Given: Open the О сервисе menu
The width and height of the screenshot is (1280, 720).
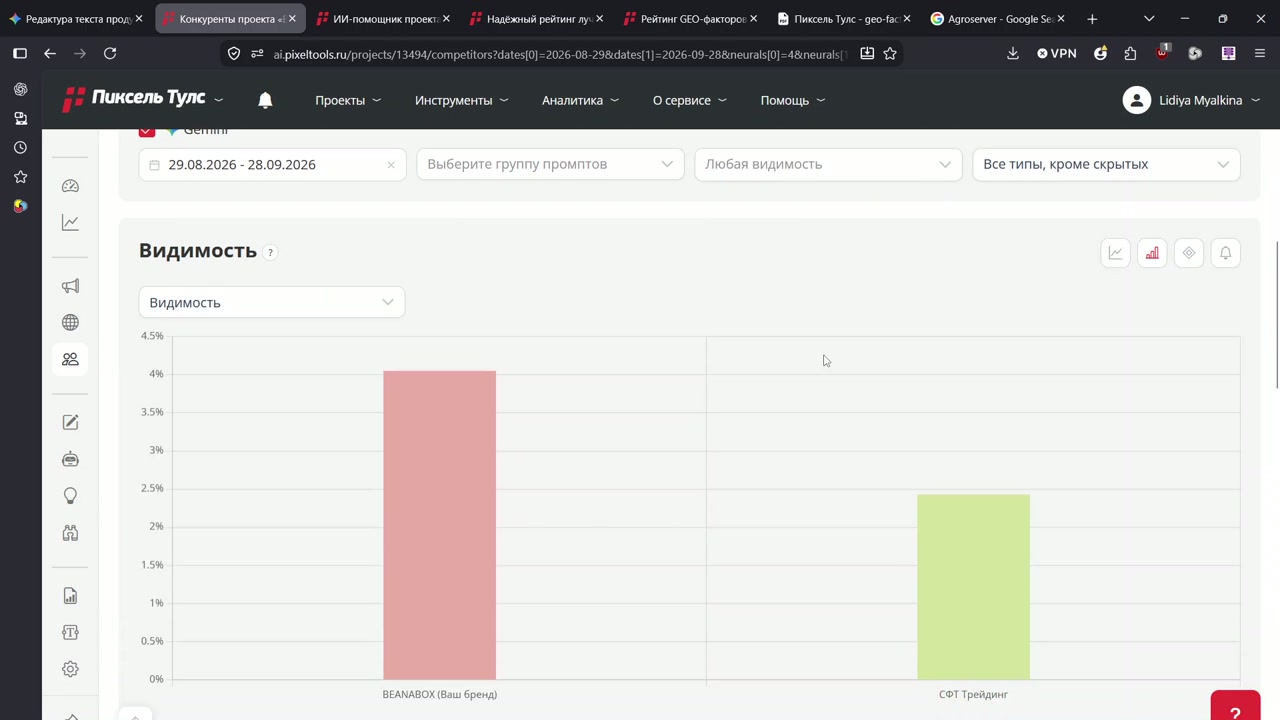Looking at the screenshot, I should coord(690,100).
